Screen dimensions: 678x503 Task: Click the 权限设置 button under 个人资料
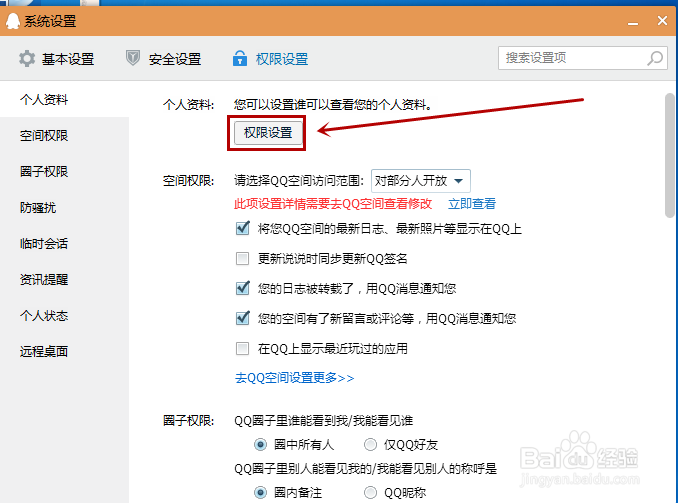pos(268,132)
